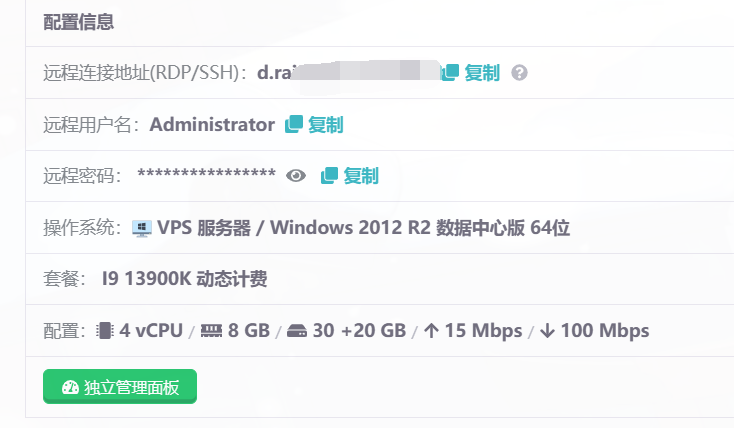Screen dimensions: 734x428
Task: Click the masked password asterisks
Action: point(206,176)
